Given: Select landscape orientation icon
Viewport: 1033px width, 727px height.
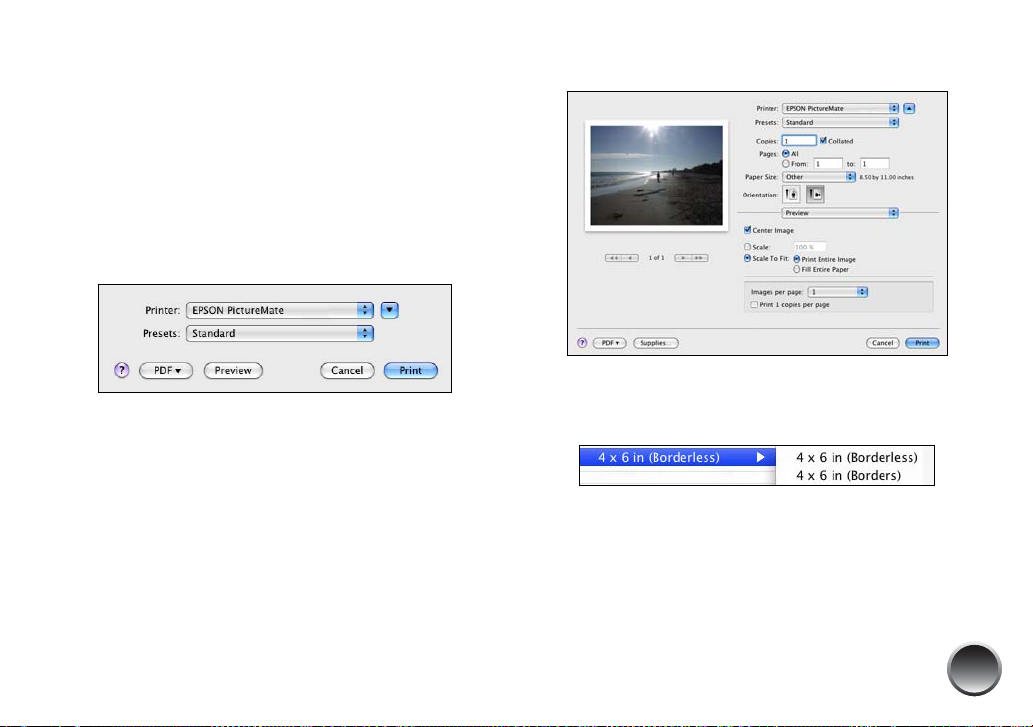Looking at the screenshot, I should click(815, 194).
